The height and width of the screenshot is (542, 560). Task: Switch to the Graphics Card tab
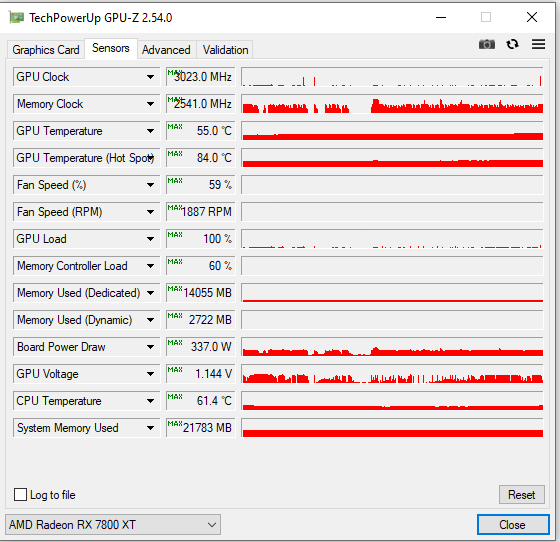click(46, 50)
